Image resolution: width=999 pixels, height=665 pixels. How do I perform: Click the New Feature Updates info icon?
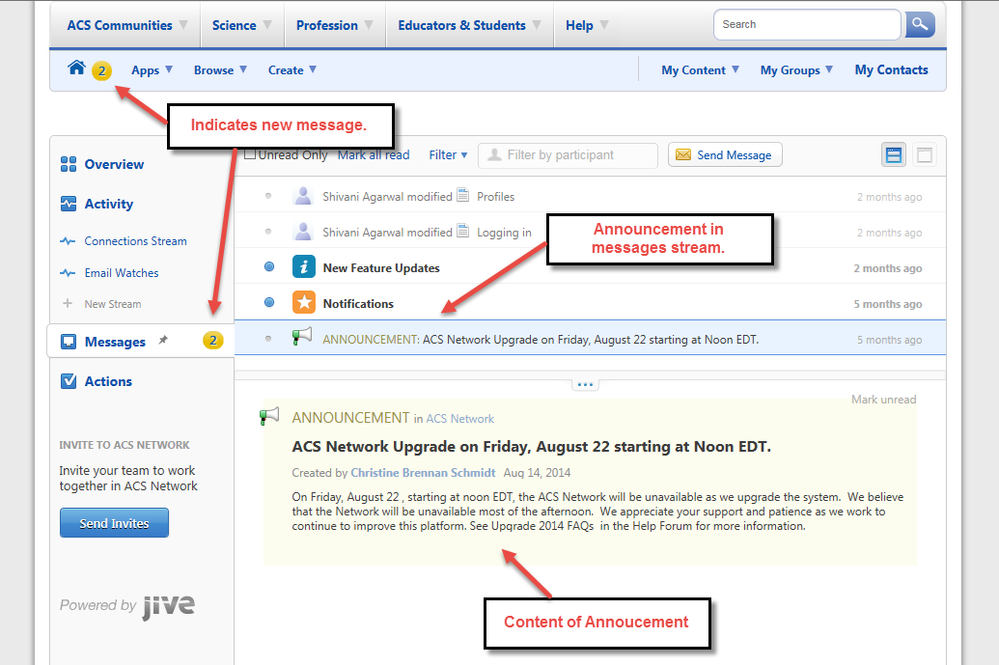coord(304,268)
